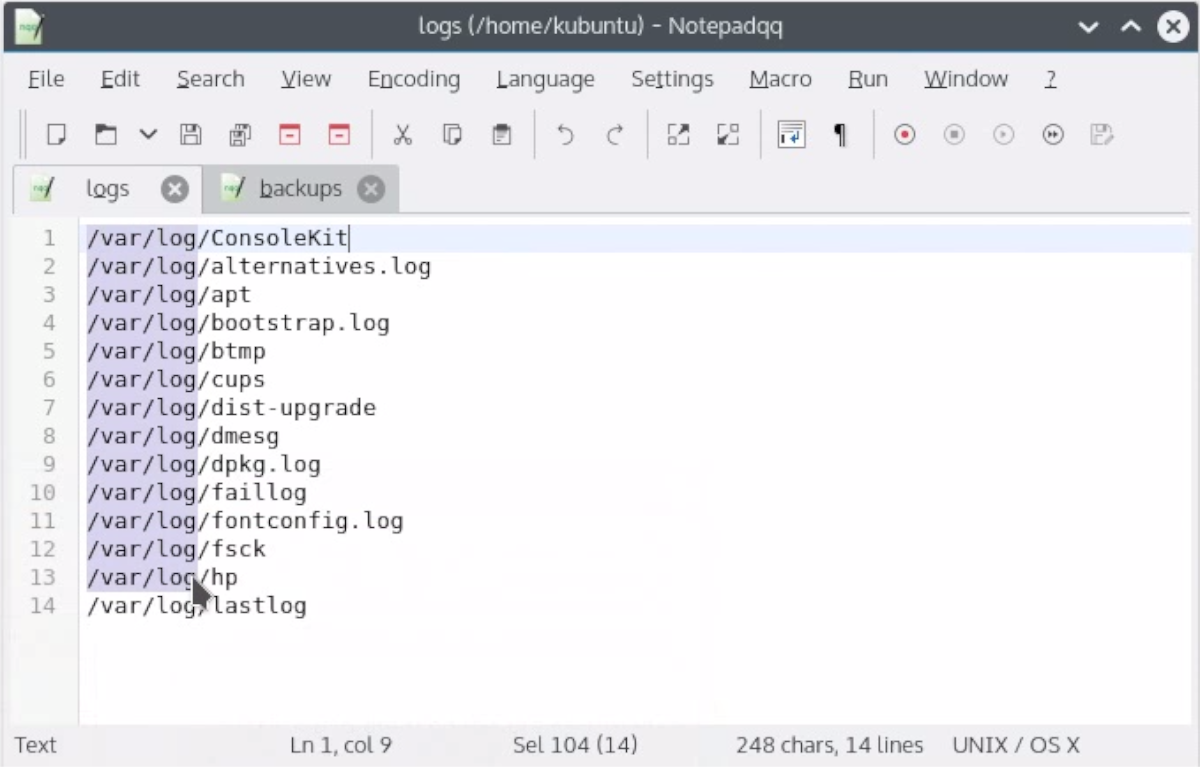Open the Macro menu
Screen dimensions: 1200x767
[780, 79]
